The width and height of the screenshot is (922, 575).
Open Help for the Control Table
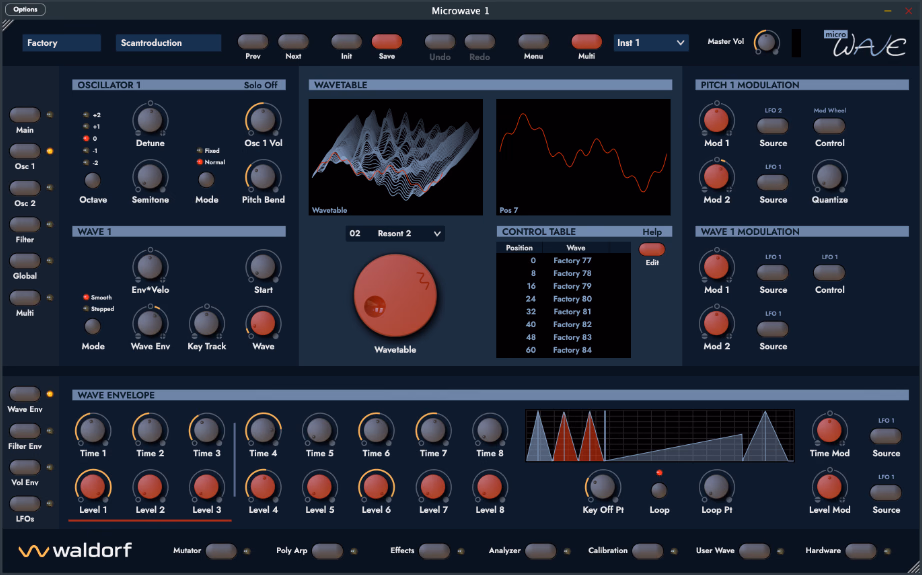tap(652, 232)
